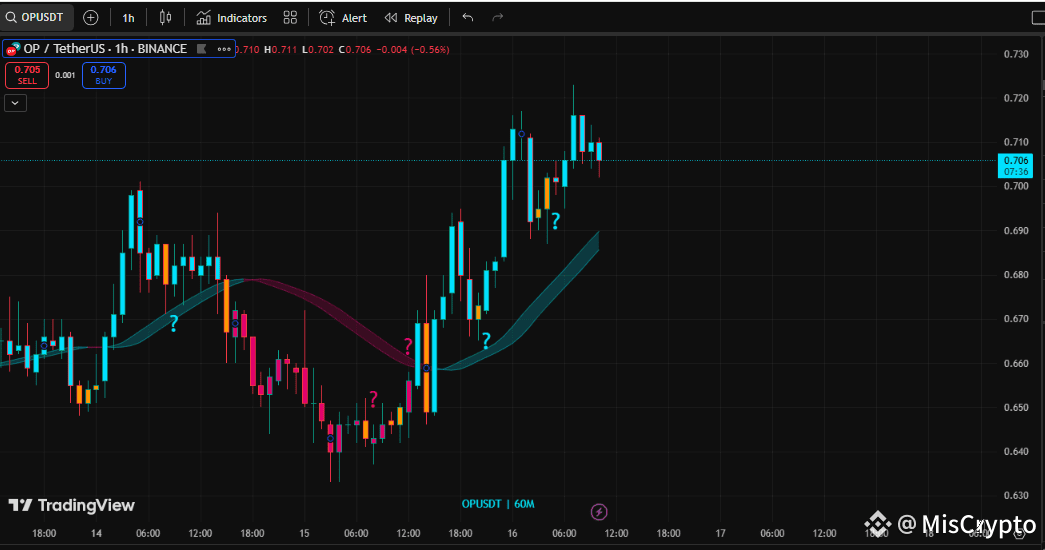Open the candlestick chart style selector
Viewport: 1045px width, 550px height.
165,18
